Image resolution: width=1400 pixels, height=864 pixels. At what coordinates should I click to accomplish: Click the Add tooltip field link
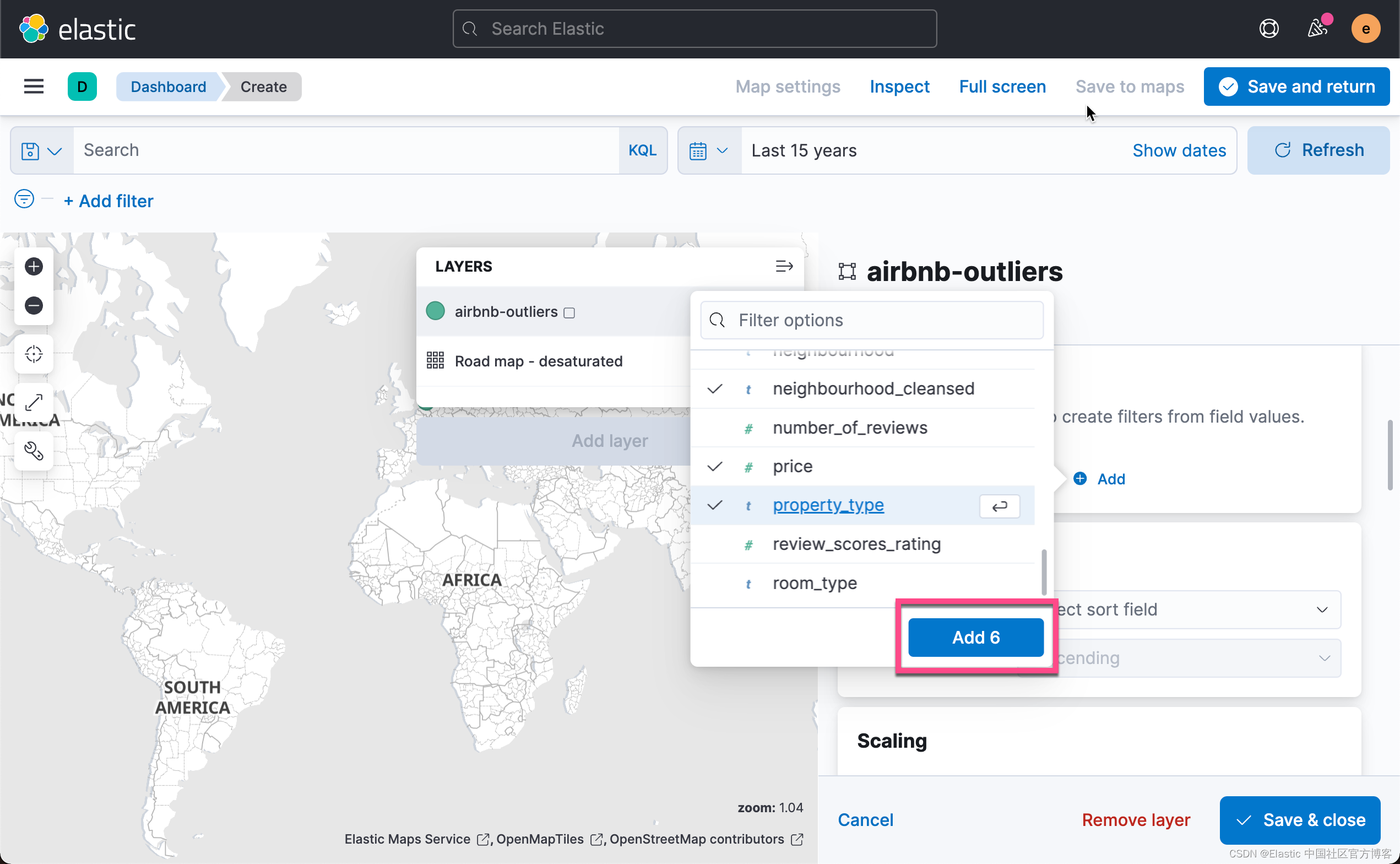[x=1100, y=479]
